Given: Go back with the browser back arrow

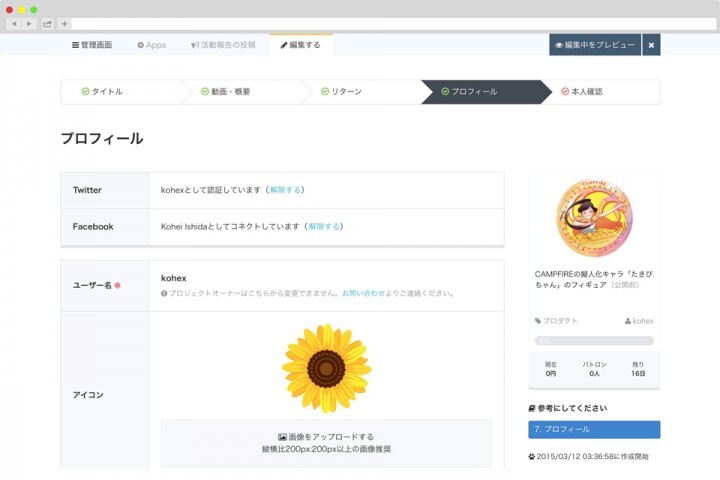Looking at the screenshot, I should pos(14,24).
